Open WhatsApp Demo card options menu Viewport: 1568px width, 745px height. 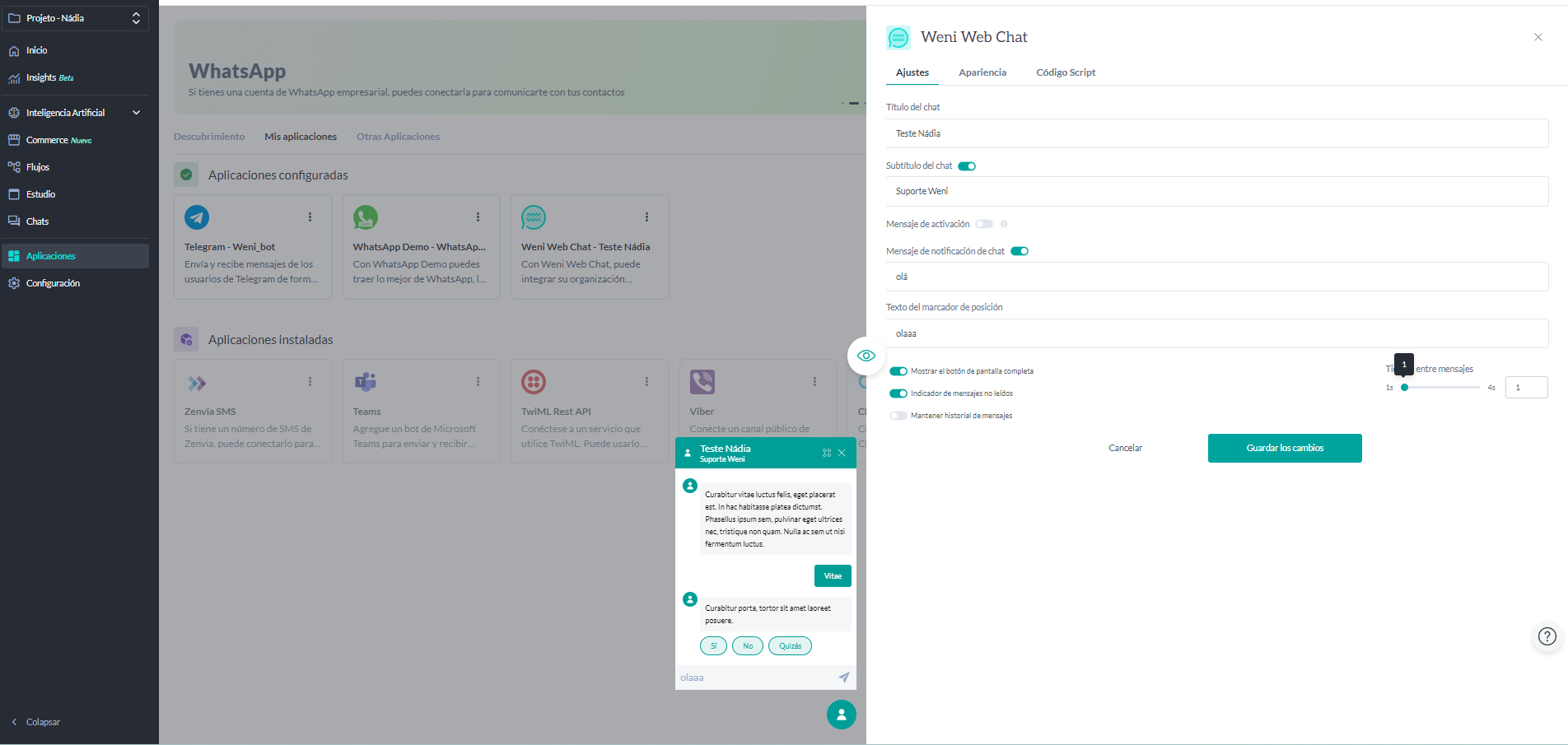tap(478, 217)
